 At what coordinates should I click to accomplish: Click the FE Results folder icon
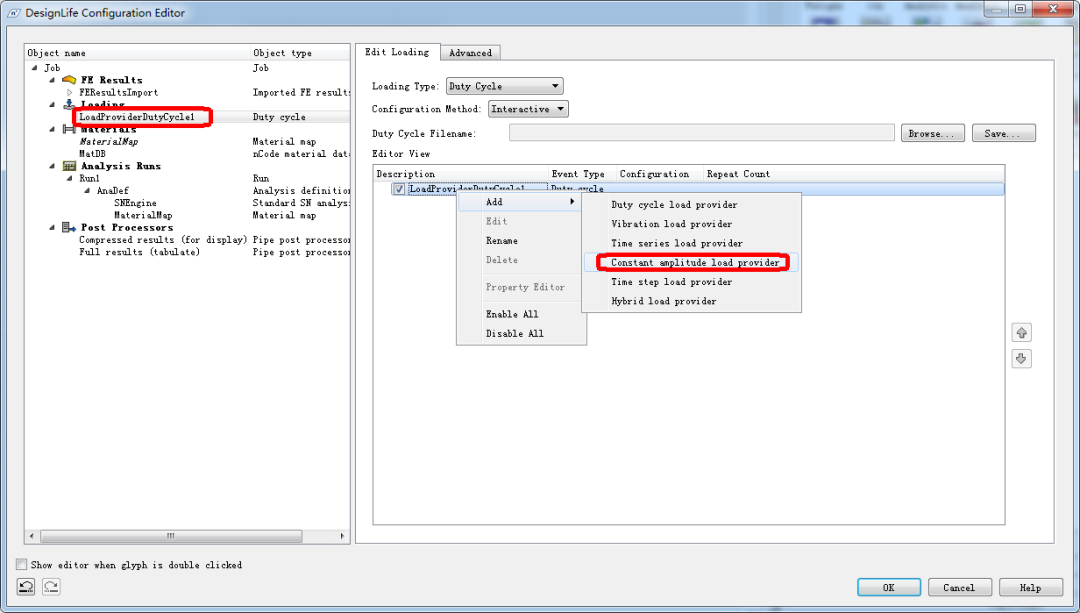(x=69, y=80)
